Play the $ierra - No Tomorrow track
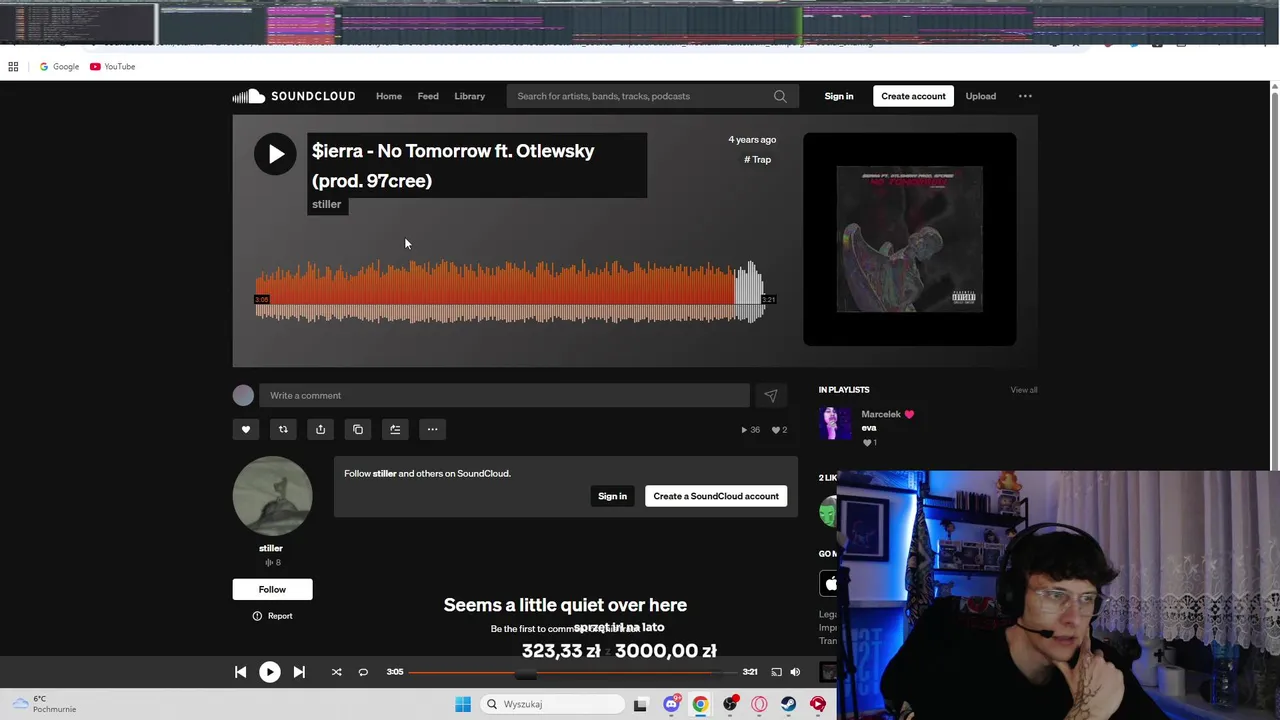 point(275,154)
